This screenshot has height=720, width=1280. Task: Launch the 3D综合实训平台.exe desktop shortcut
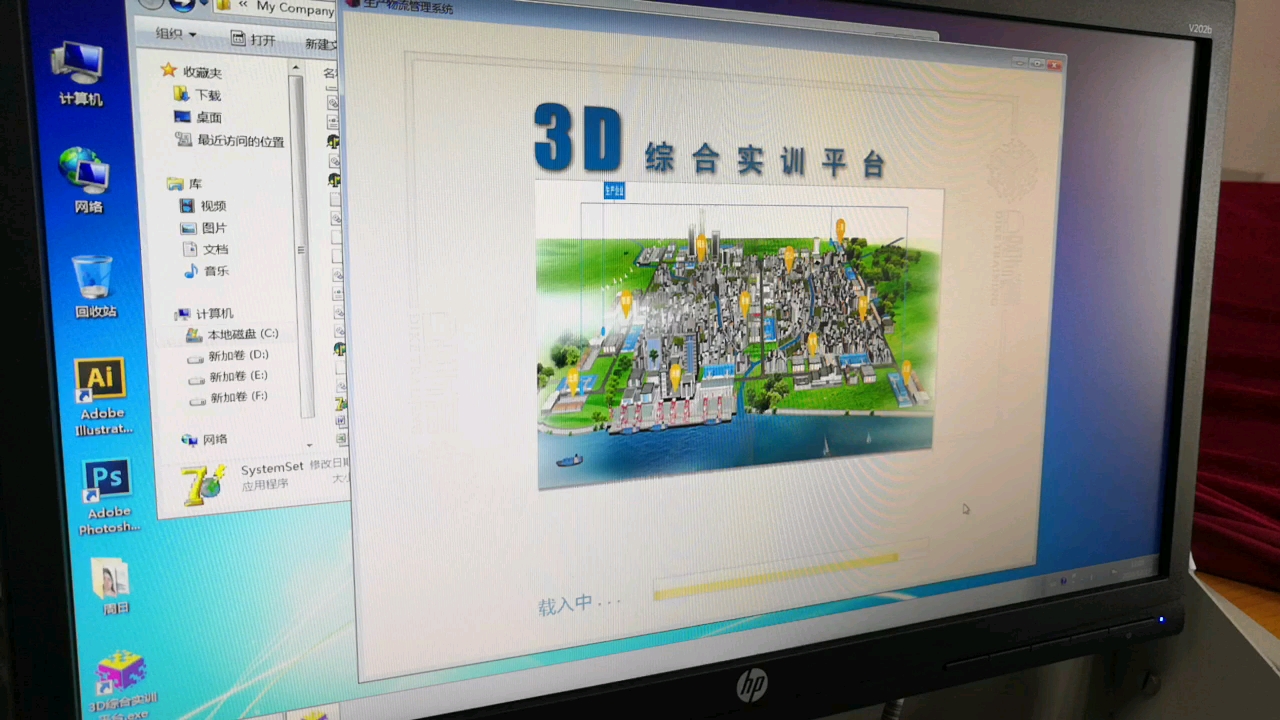click(x=121, y=685)
